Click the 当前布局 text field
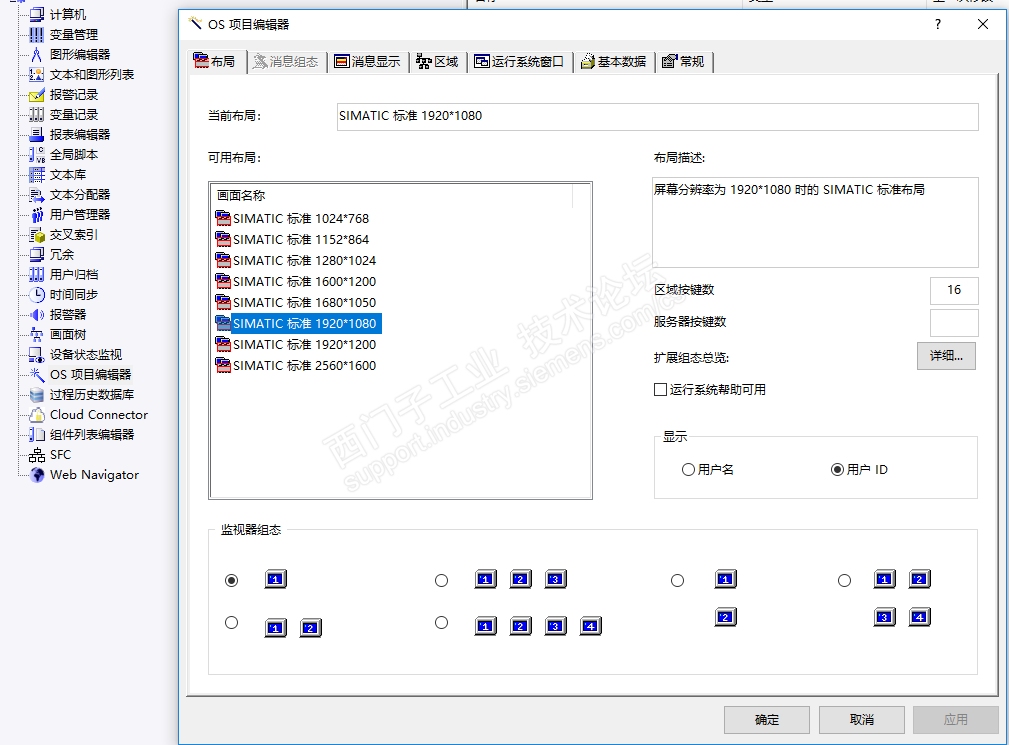Image resolution: width=1009 pixels, height=745 pixels. (658, 116)
